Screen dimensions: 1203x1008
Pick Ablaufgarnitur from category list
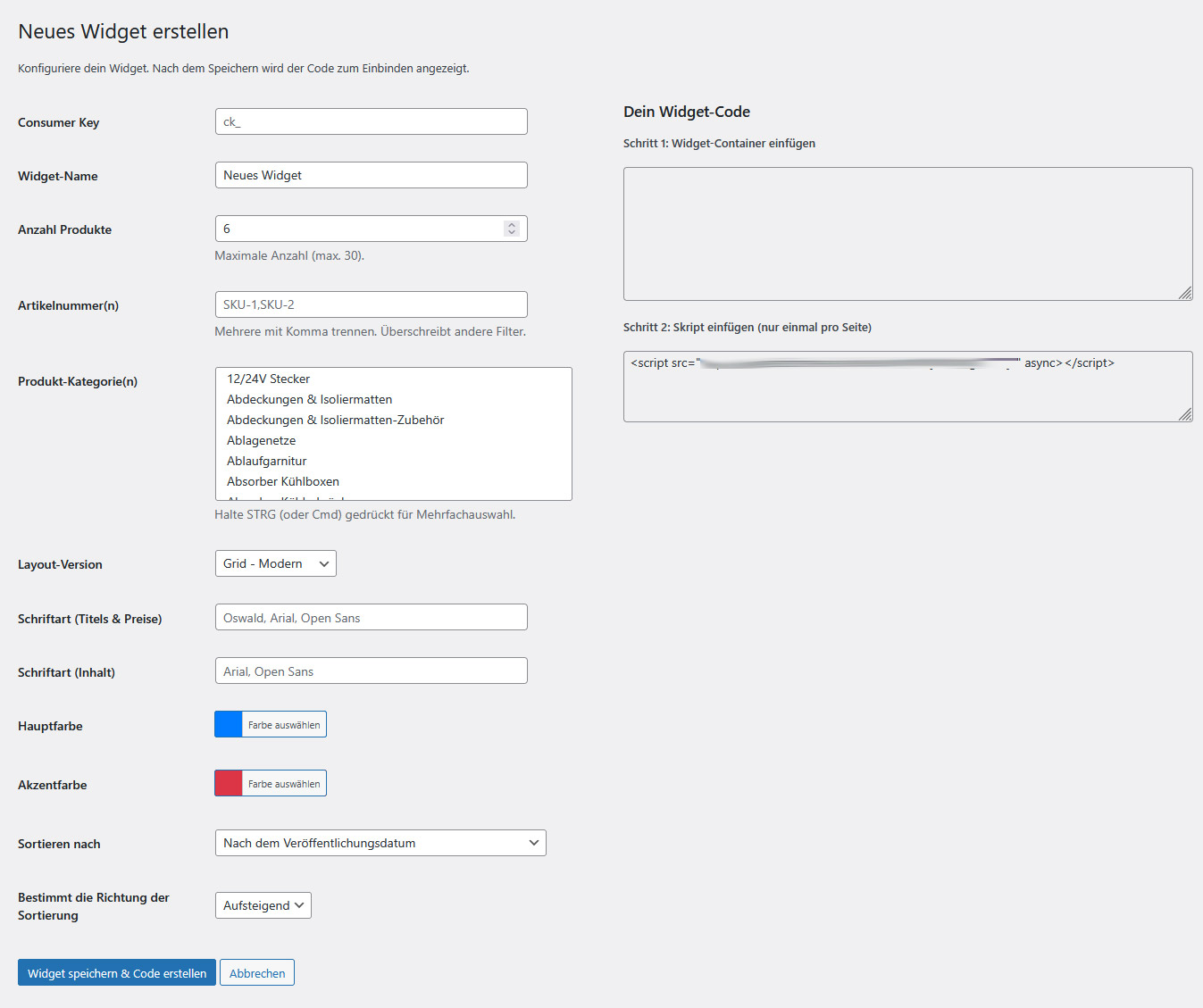[x=266, y=461]
